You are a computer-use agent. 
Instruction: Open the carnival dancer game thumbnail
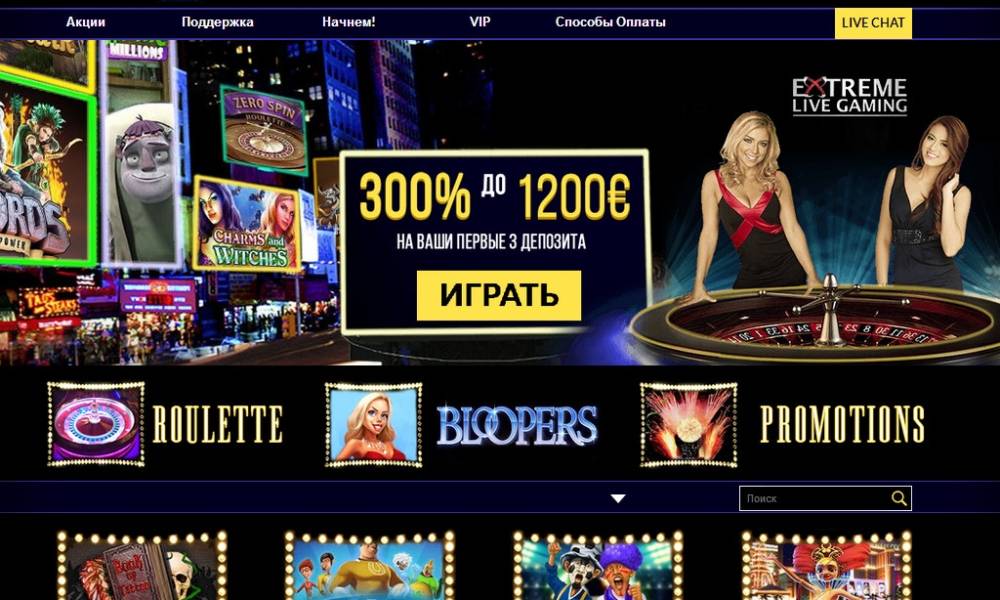(827, 566)
